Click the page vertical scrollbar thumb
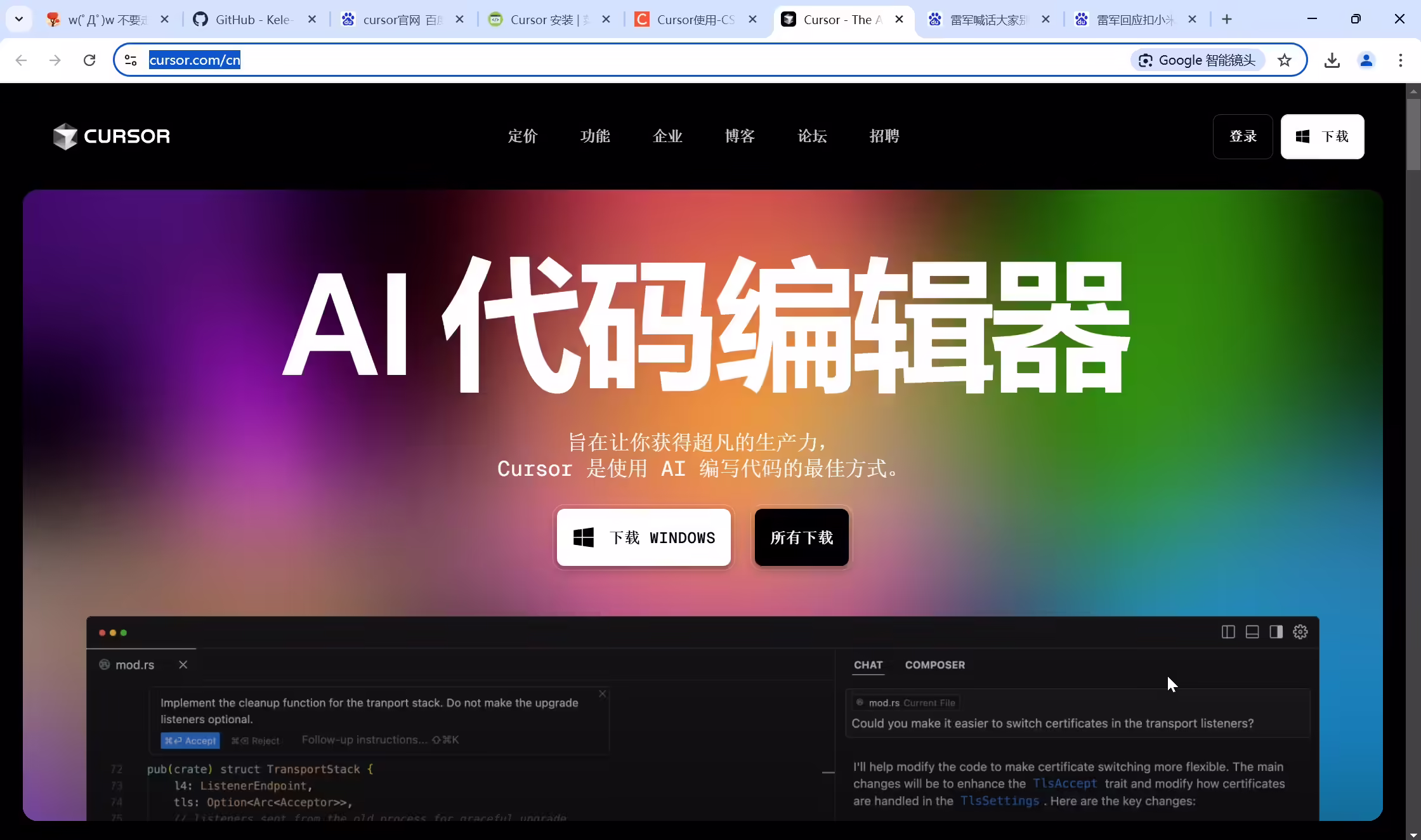This screenshot has width=1421, height=840. tap(1413, 134)
